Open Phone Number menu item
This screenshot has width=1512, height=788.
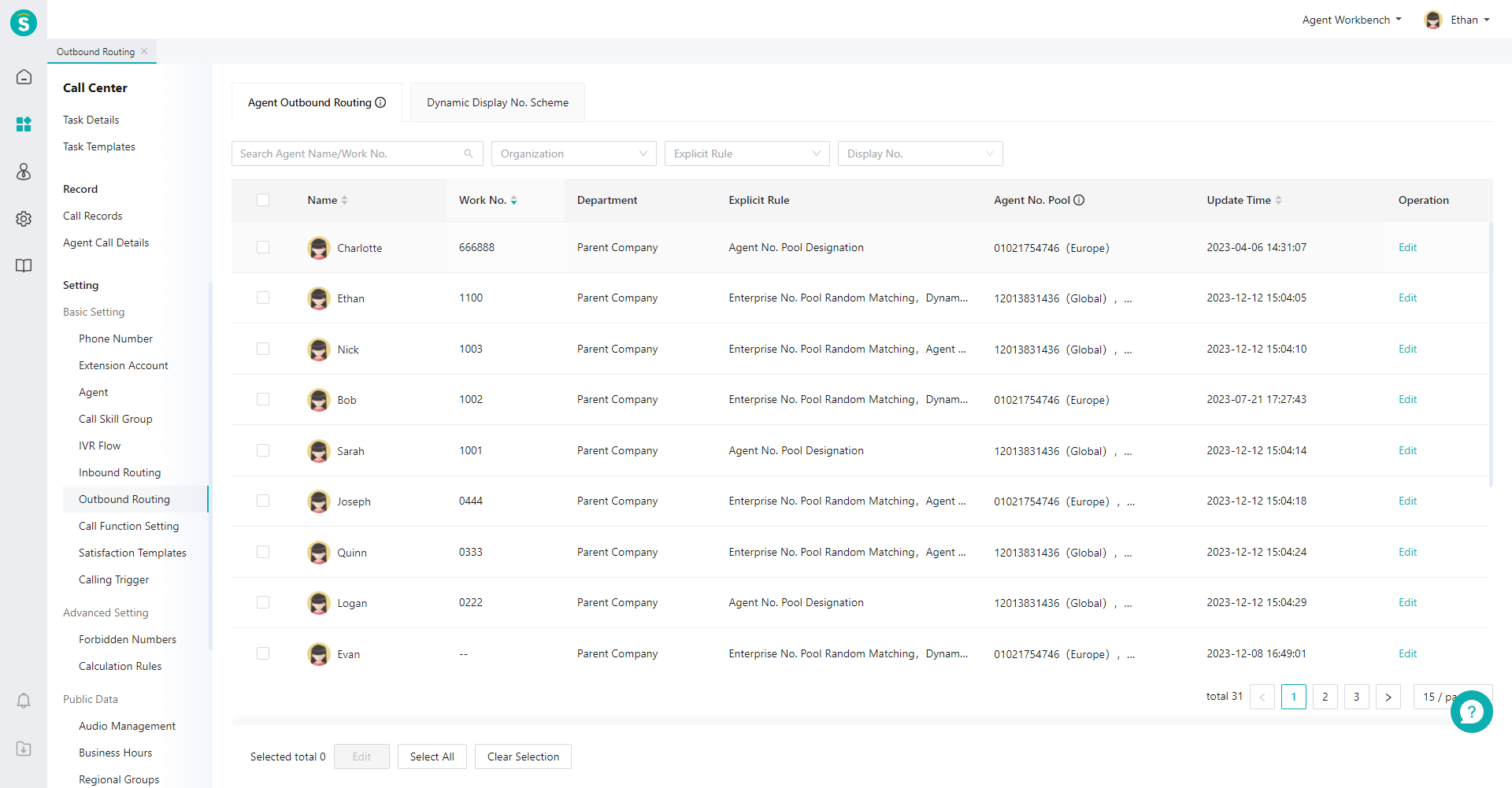[116, 339]
